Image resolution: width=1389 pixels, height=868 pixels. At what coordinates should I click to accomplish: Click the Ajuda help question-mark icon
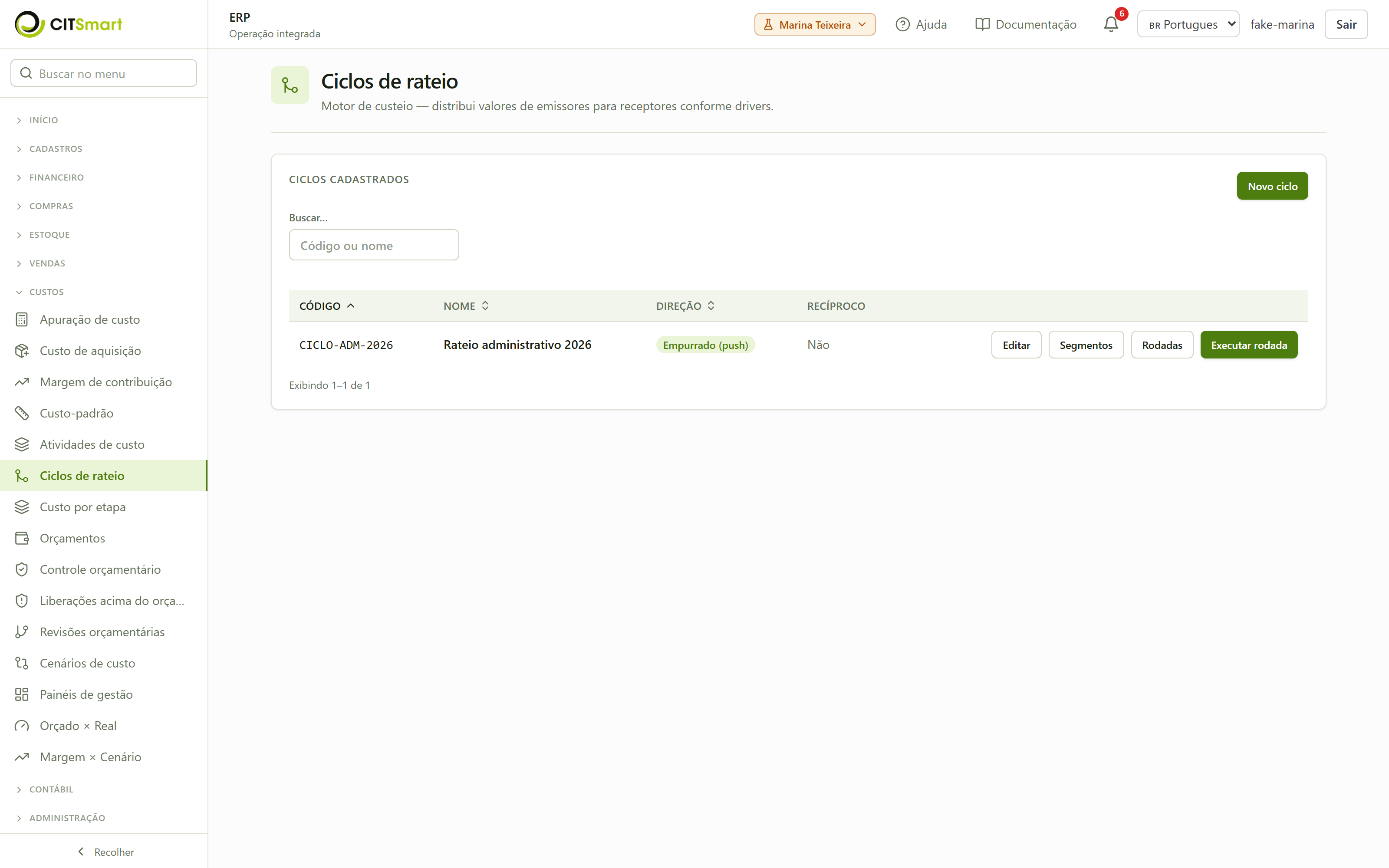click(902, 24)
